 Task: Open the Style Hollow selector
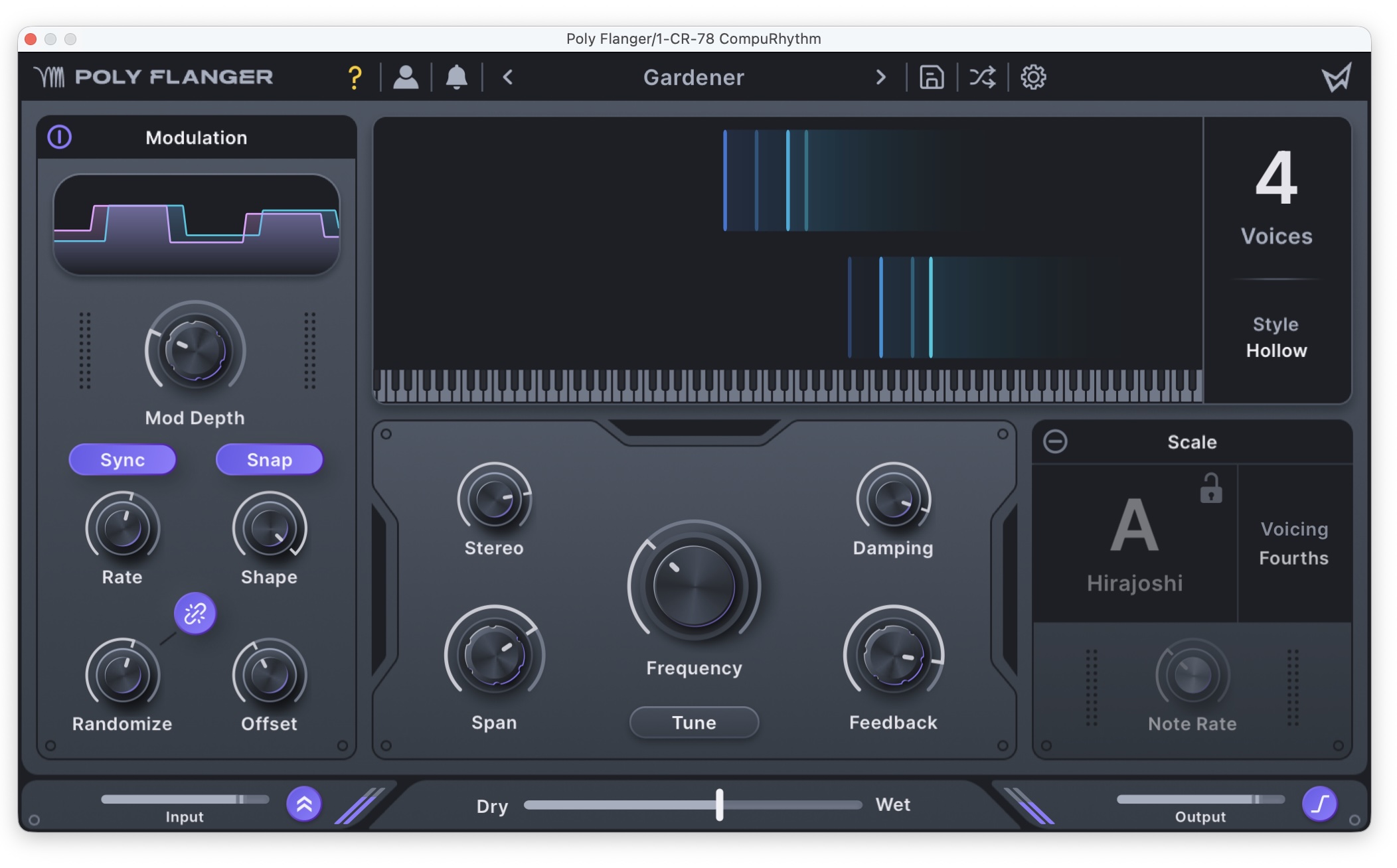pyautogui.click(x=1275, y=338)
